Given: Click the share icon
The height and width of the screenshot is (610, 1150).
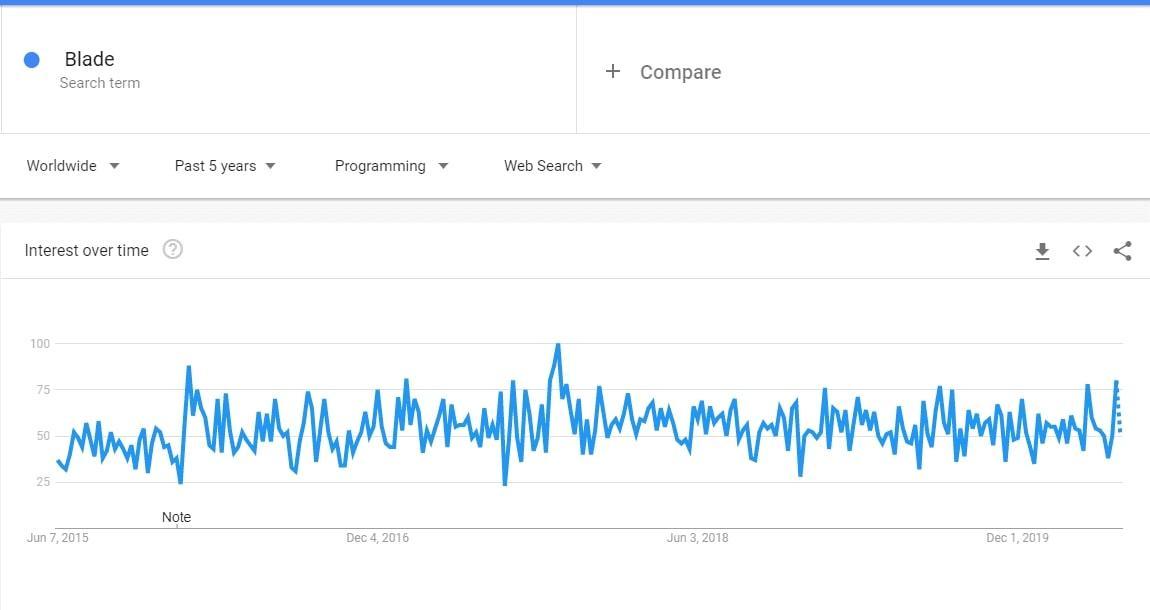Looking at the screenshot, I should (1122, 251).
